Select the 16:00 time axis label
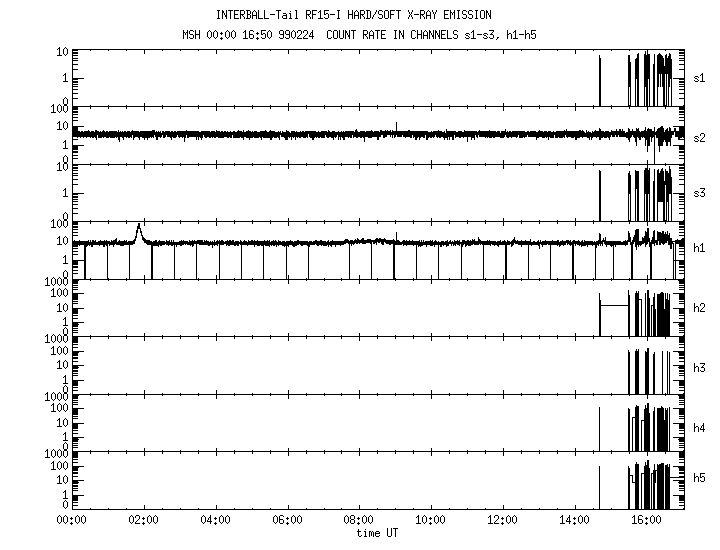The height and width of the screenshot is (550, 720). point(646,520)
